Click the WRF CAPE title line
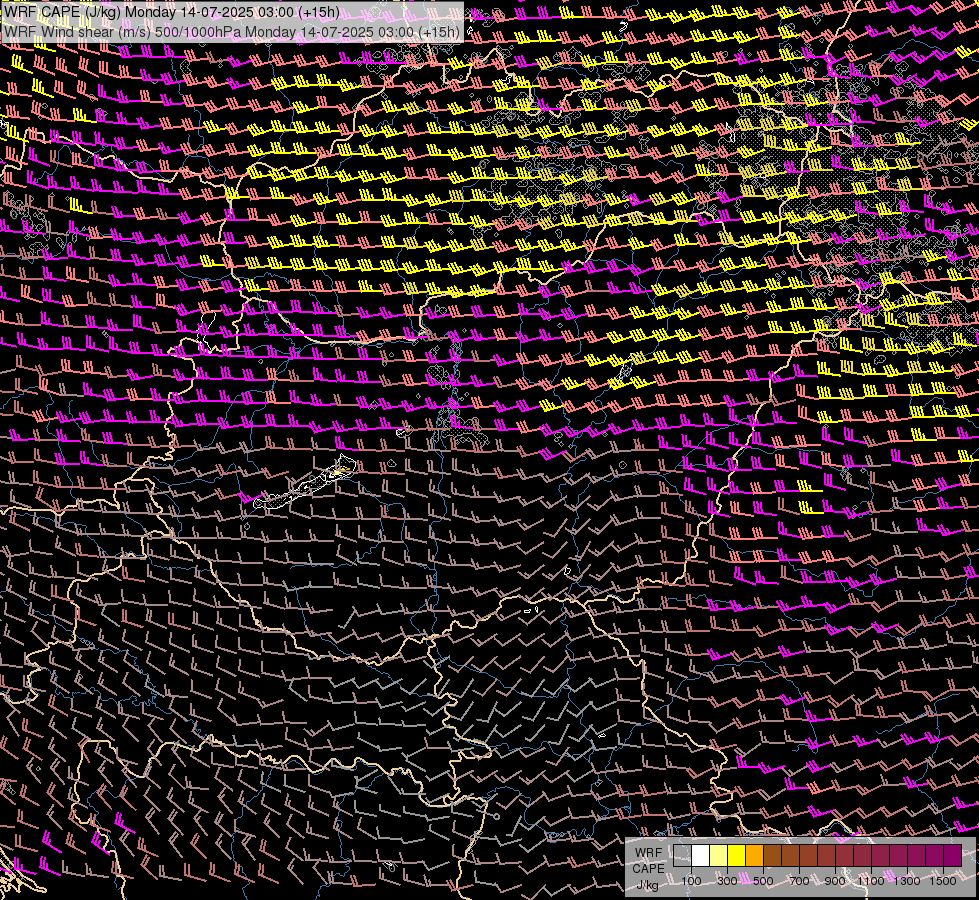979x900 pixels. click(x=172, y=12)
